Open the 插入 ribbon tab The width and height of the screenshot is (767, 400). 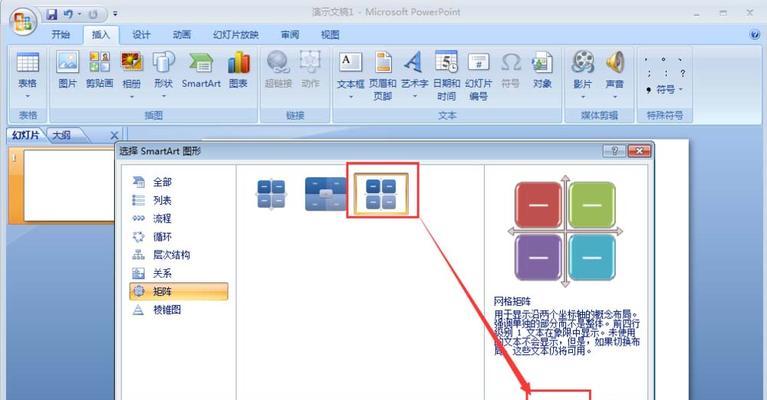101,35
